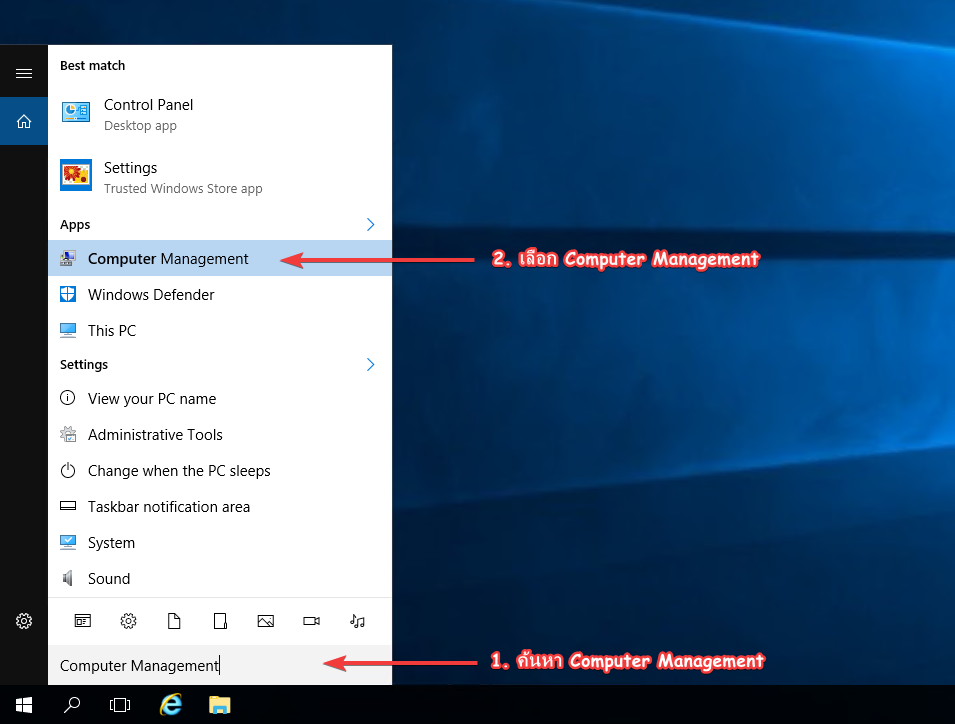955x724 pixels.
Task: Select Computer Management in Apps results
Action: [x=220, y=259]
